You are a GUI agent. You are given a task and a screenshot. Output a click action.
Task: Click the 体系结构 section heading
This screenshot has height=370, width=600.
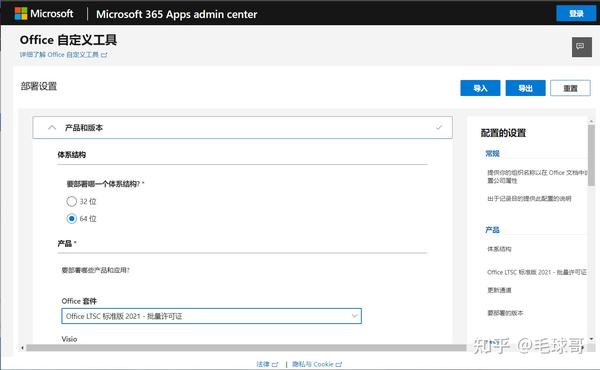point(72,155)
